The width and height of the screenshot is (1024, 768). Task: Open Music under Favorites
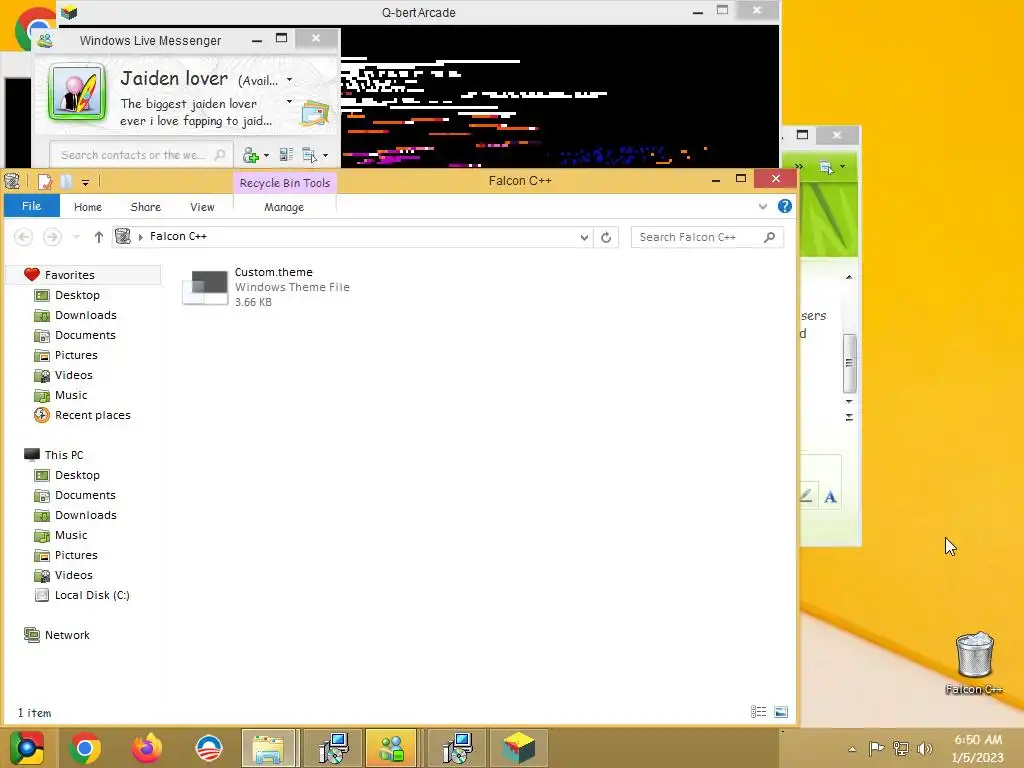tap(71, 395)
